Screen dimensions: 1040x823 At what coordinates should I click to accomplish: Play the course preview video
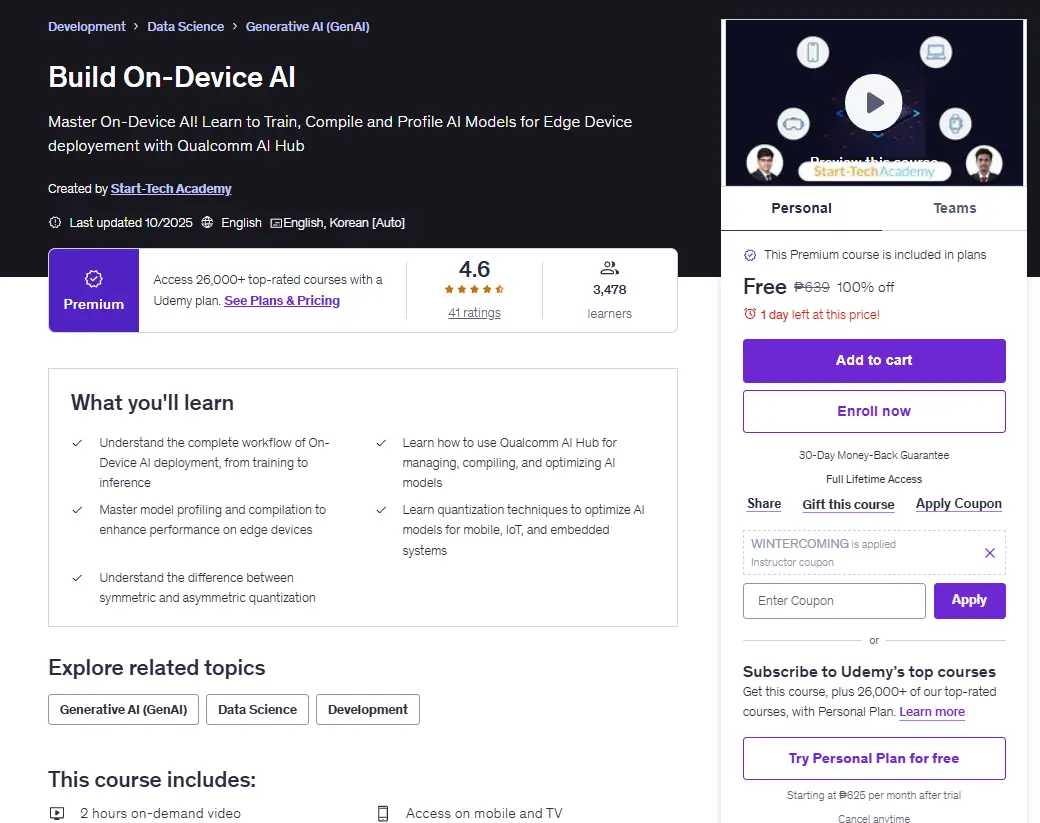[874, 103]
